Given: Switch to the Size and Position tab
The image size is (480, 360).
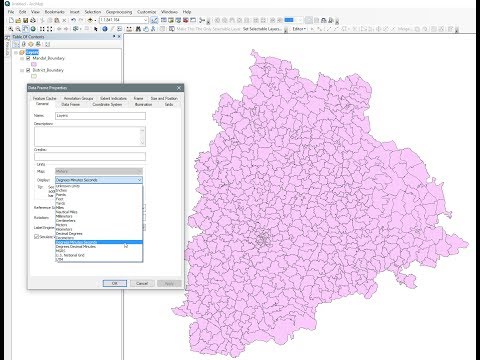Looking at the screenshot, I should 164,98.
